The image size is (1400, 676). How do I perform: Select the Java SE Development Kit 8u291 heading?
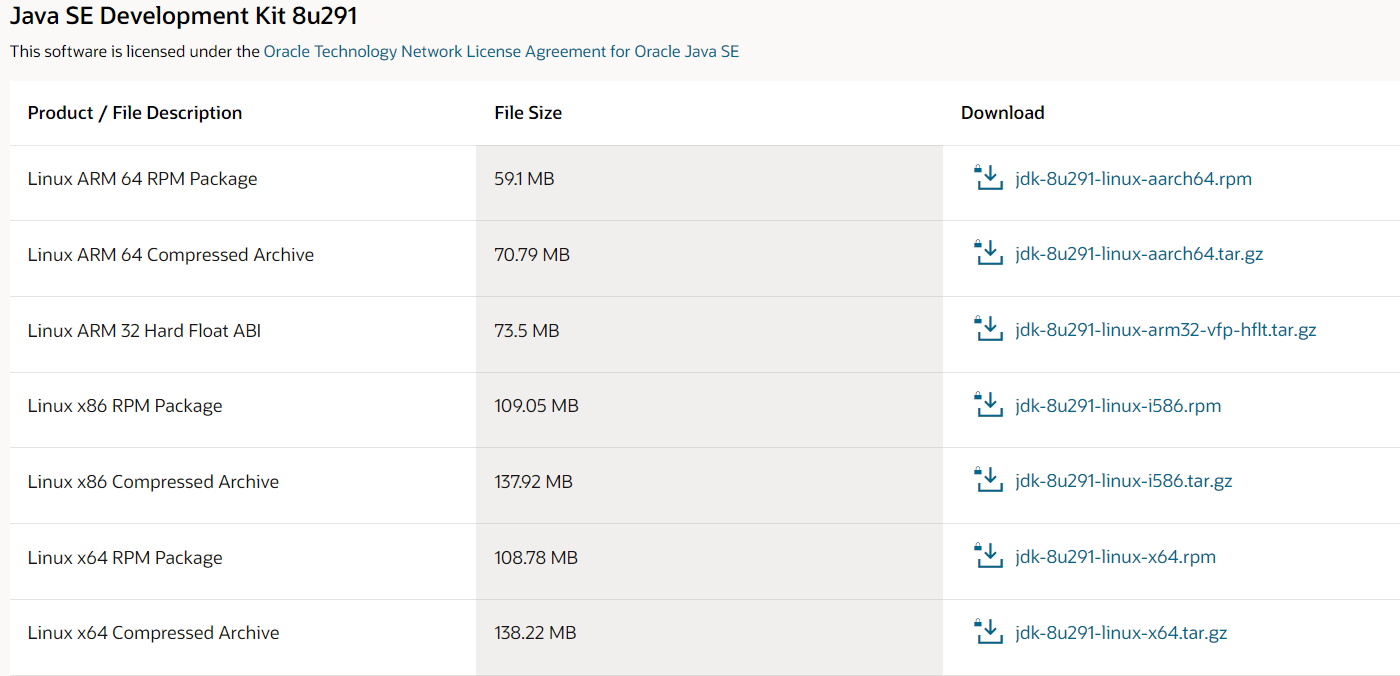point(184,16)
